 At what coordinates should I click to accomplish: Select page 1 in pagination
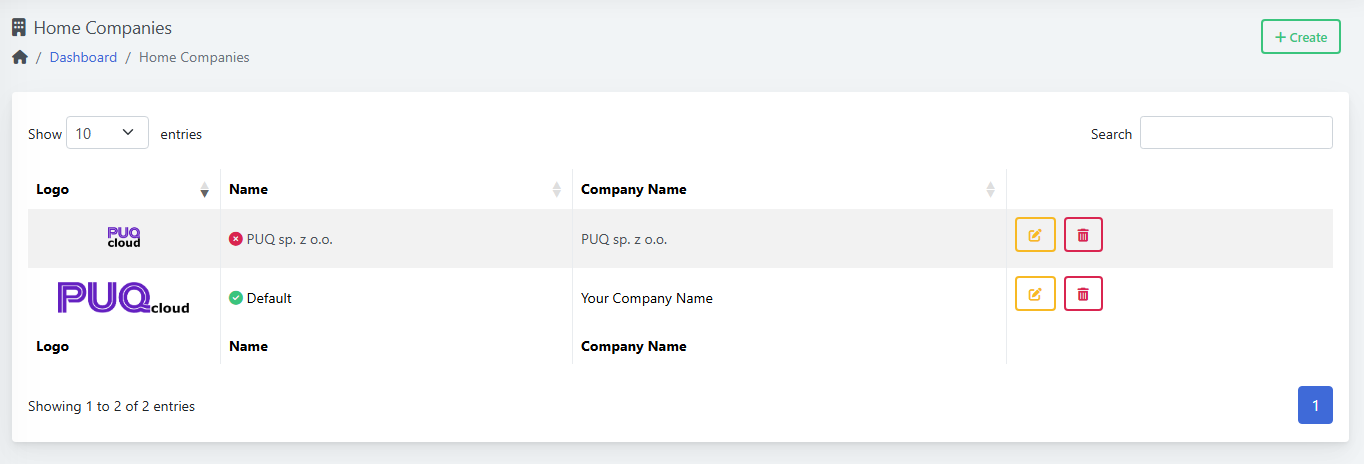coord(1315,405)
